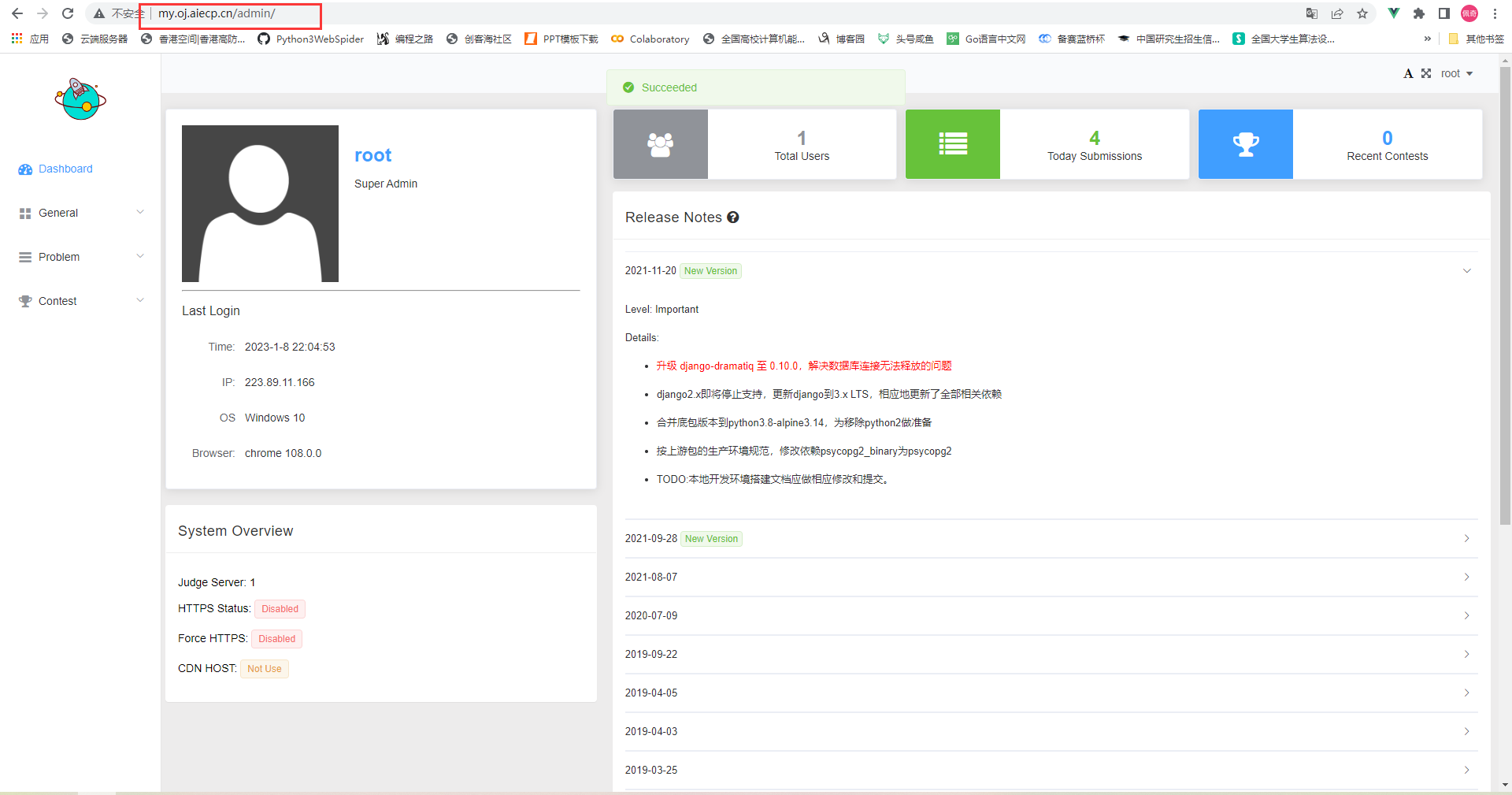Click the CDN HOST Not Use tag
Screen dimensions: 1512x795
265,669
